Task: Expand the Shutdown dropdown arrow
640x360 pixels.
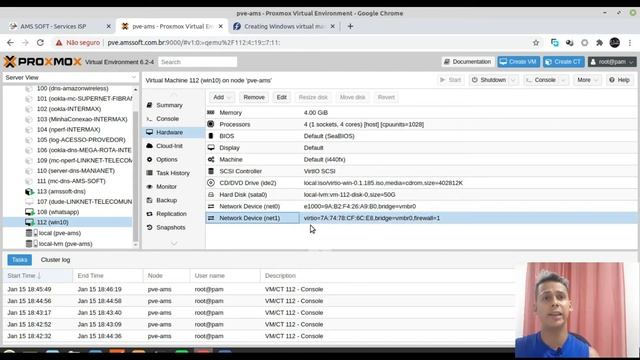Action: pyautogui.click(x=513, y=80)
